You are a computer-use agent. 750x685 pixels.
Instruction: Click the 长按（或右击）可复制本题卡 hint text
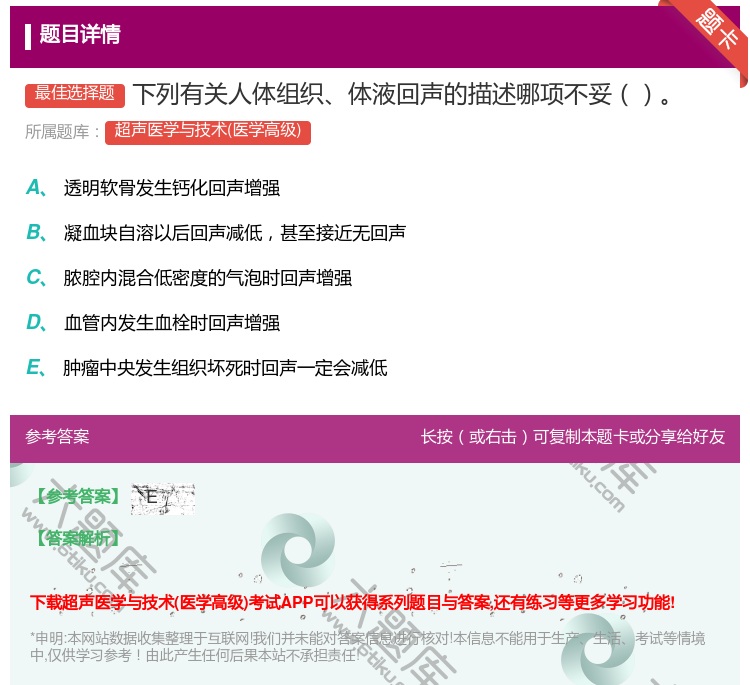click(573, 437)
